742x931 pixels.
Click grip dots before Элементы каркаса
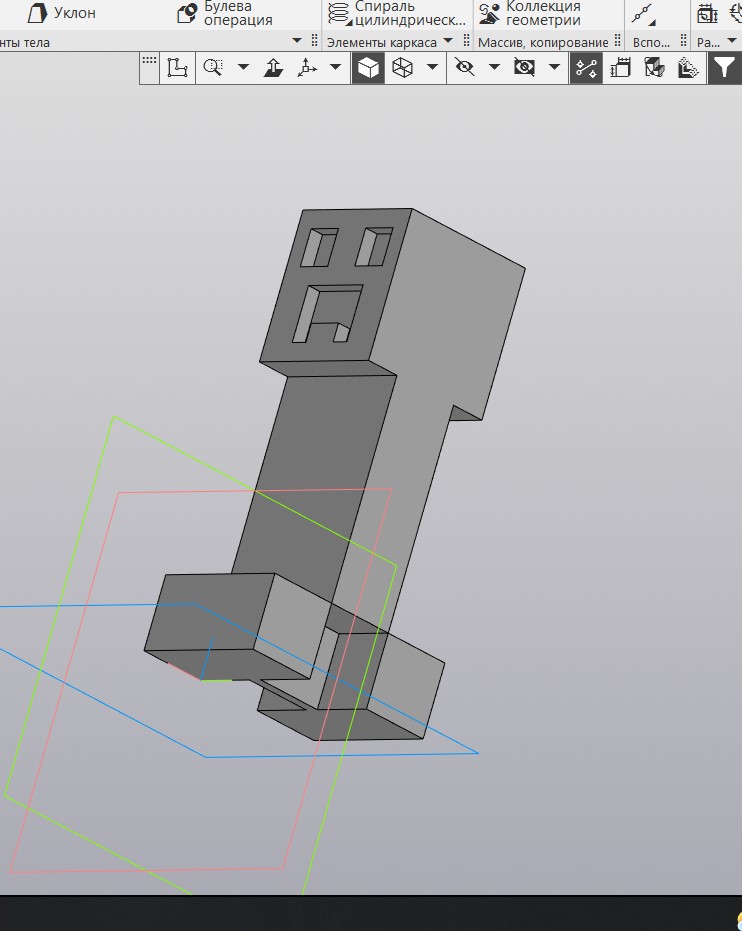click(x=315, y=41)
